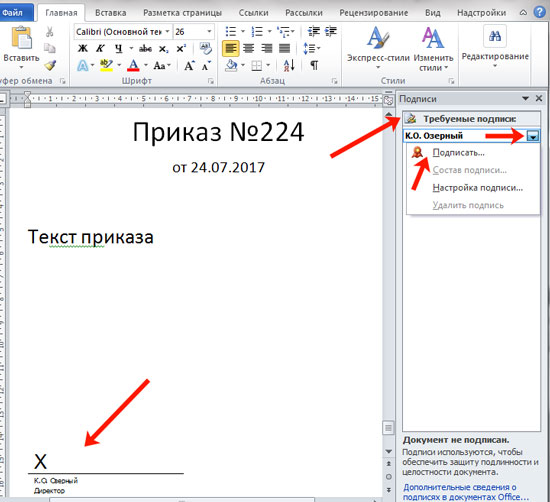550x502 pixels.
Task: Open dropdown arrow next to К.О. Озерный
Action: pos(533,136)
